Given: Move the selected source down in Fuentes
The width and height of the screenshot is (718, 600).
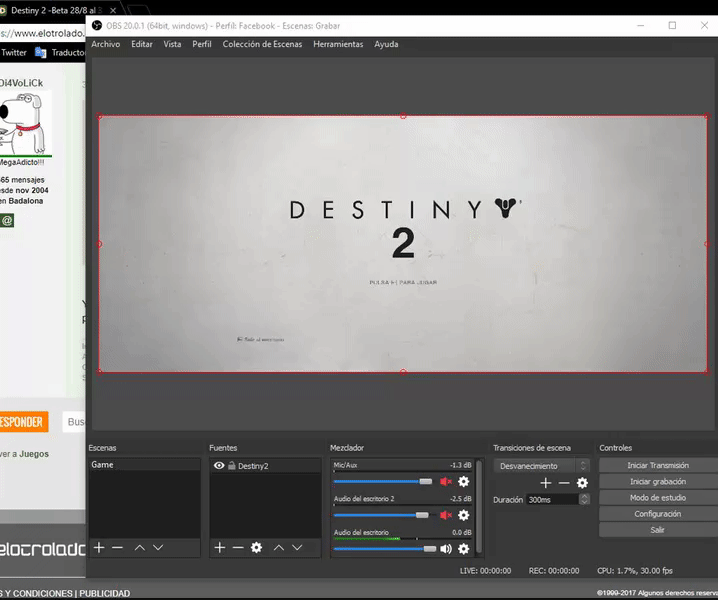Looking at the screenshot, I should pos(297,548).
